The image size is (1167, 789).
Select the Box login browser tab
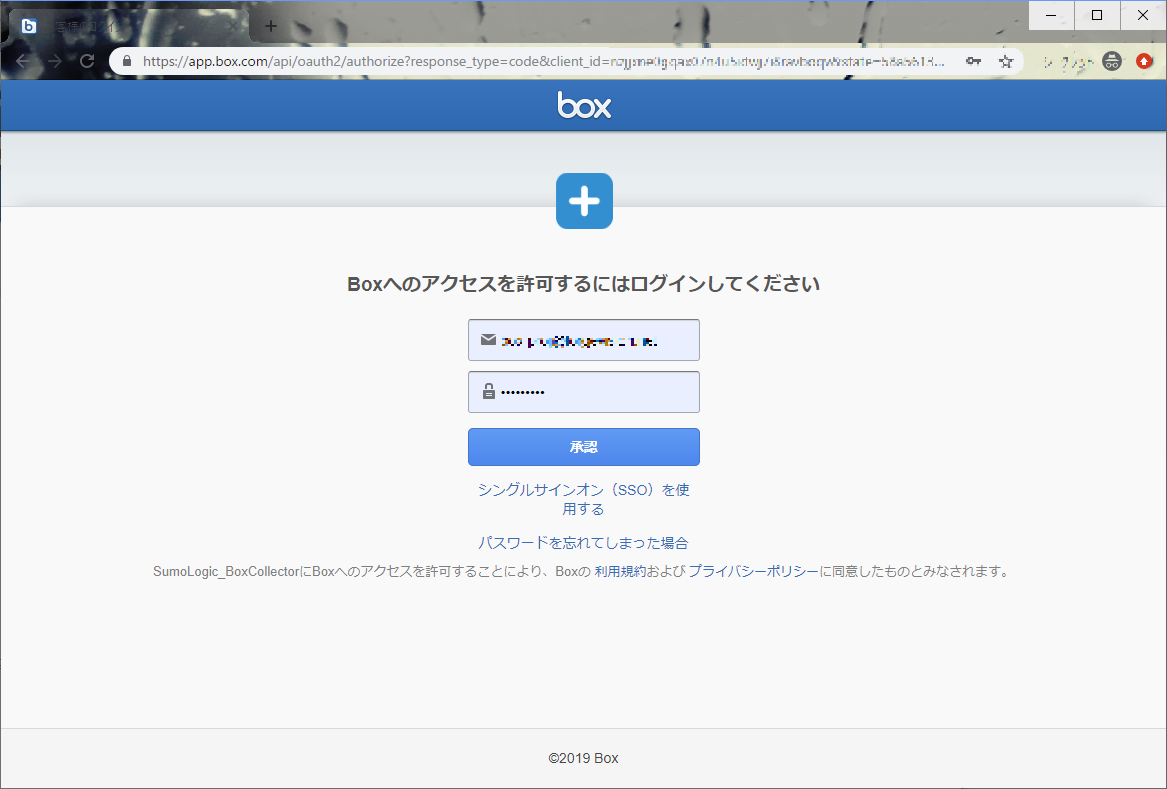129,26
